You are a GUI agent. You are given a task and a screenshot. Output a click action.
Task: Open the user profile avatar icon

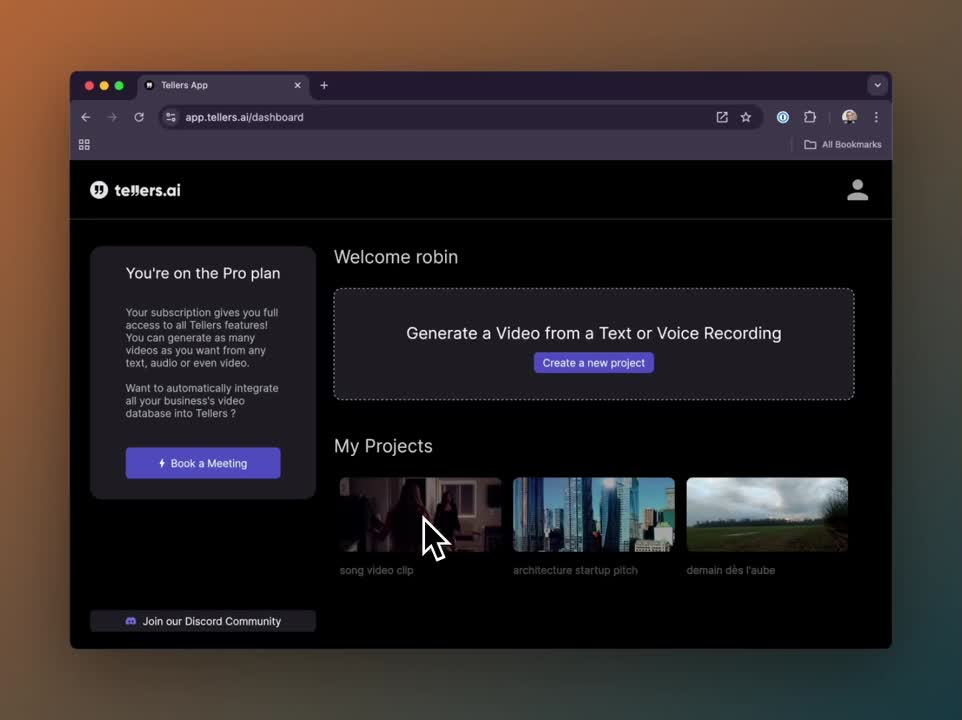pos(857,190)
